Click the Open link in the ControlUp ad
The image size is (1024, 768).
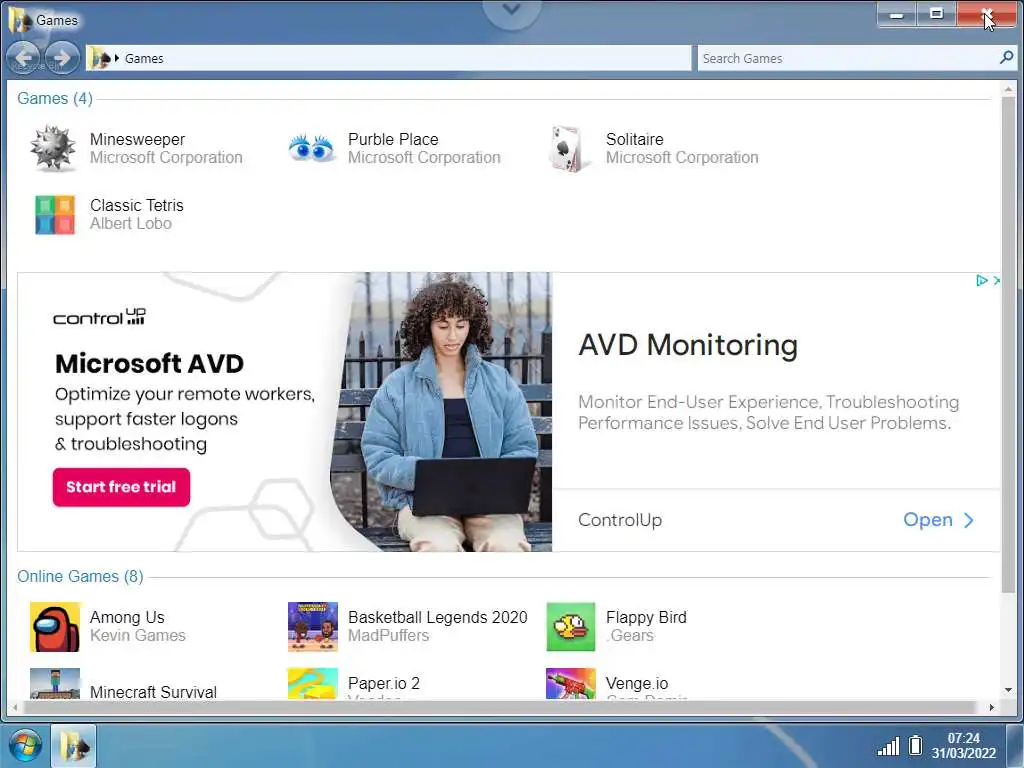point(938,520)
